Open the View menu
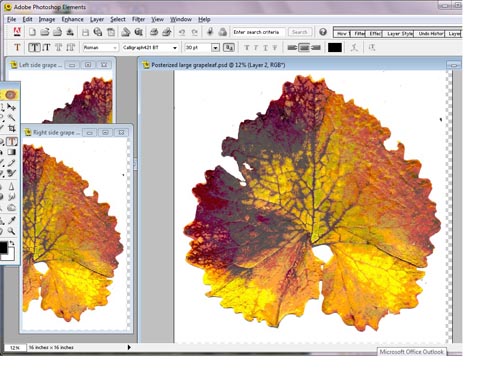This screenshot has width=500, height=377. [157, 19]
